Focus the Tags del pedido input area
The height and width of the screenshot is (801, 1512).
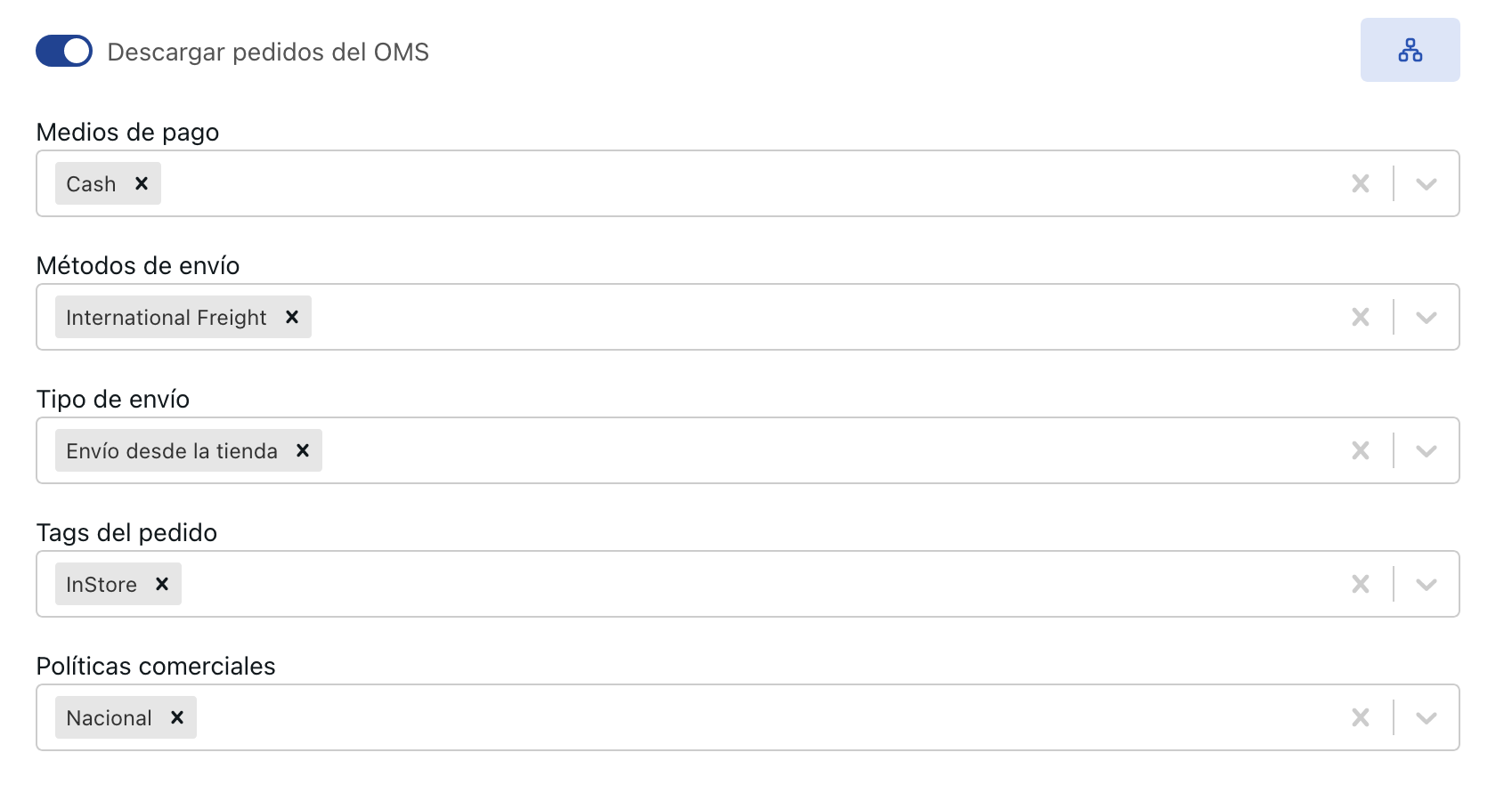[712, 584]
